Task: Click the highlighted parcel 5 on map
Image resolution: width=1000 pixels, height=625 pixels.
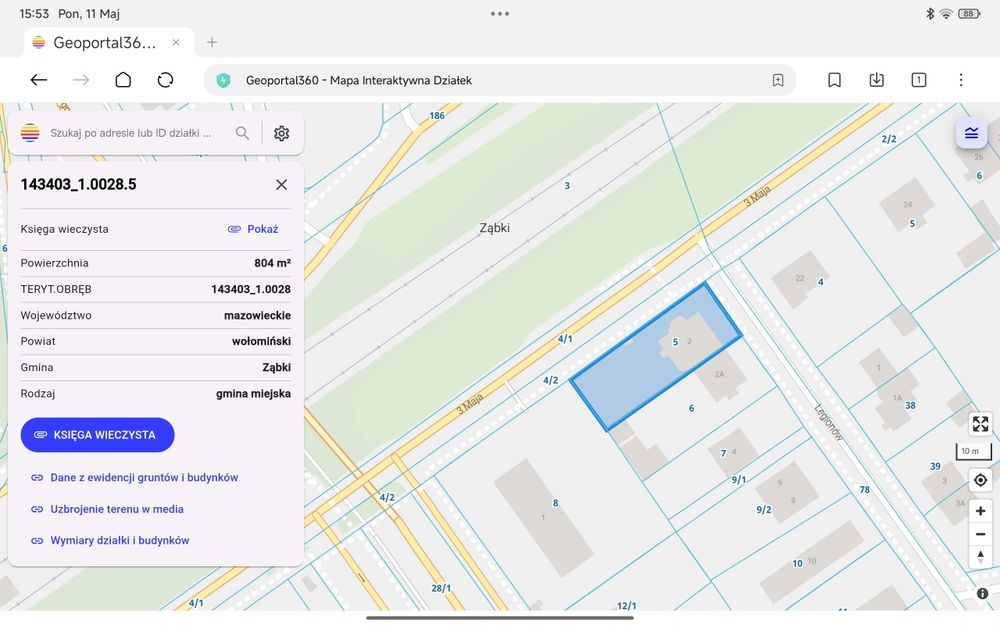Action: click(656, 357)
